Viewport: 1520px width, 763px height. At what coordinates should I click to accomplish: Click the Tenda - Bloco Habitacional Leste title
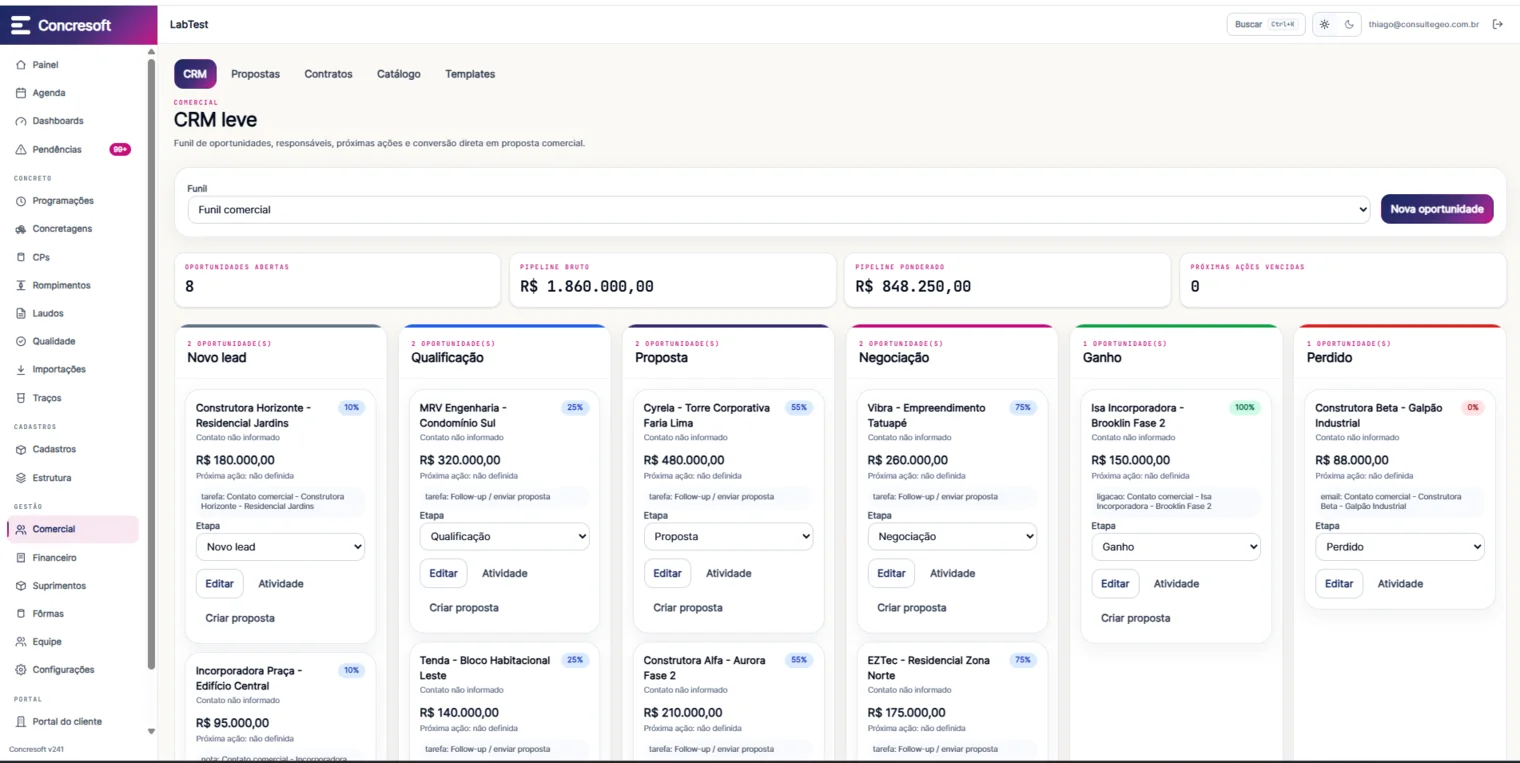click(485, 668)
